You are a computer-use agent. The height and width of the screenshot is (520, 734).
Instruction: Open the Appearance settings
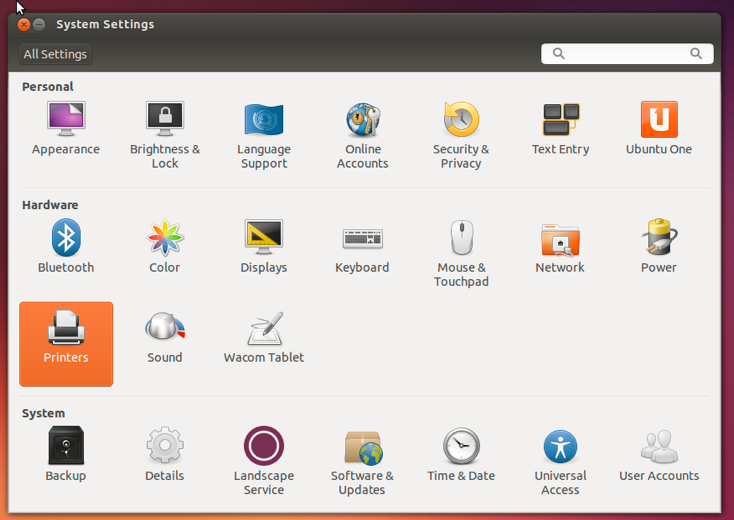66,128
